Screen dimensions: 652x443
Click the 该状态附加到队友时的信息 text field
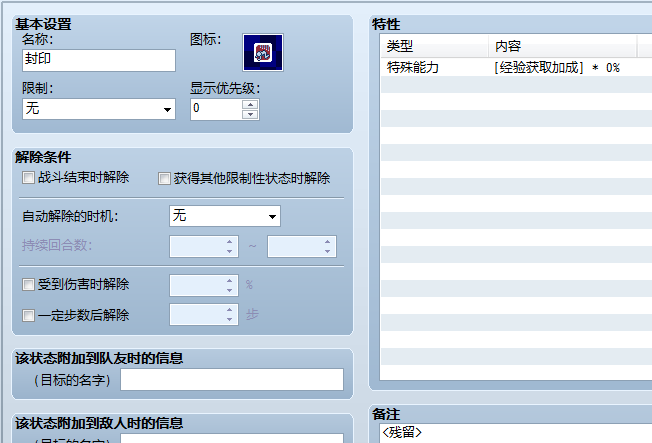[x=232, y=379]
